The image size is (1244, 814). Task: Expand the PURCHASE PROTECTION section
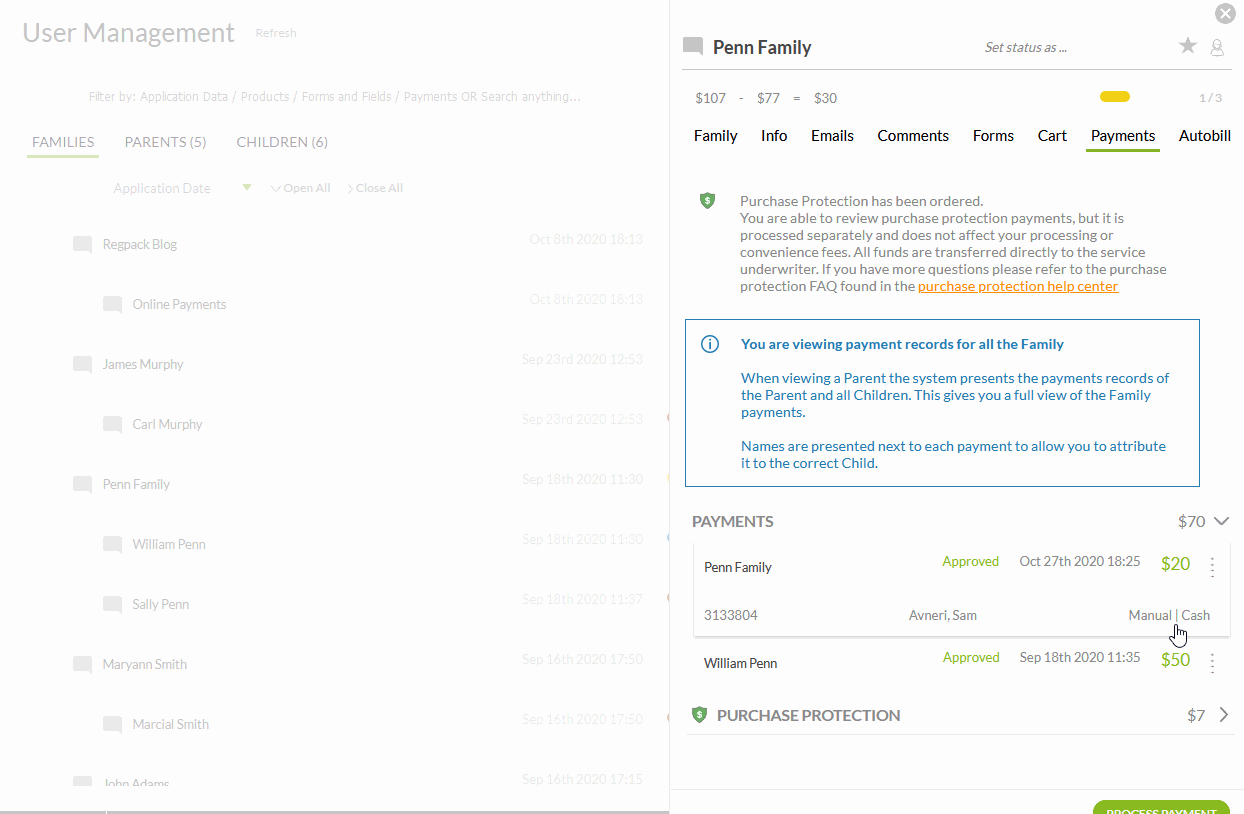1224,715
